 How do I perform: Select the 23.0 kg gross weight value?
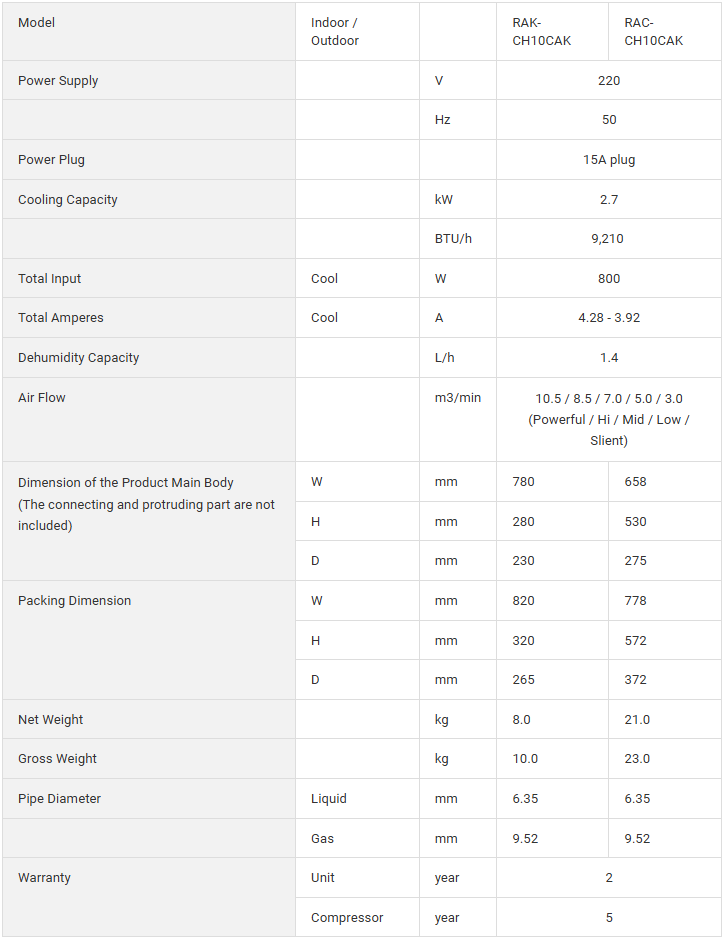(x=637, y=759)
